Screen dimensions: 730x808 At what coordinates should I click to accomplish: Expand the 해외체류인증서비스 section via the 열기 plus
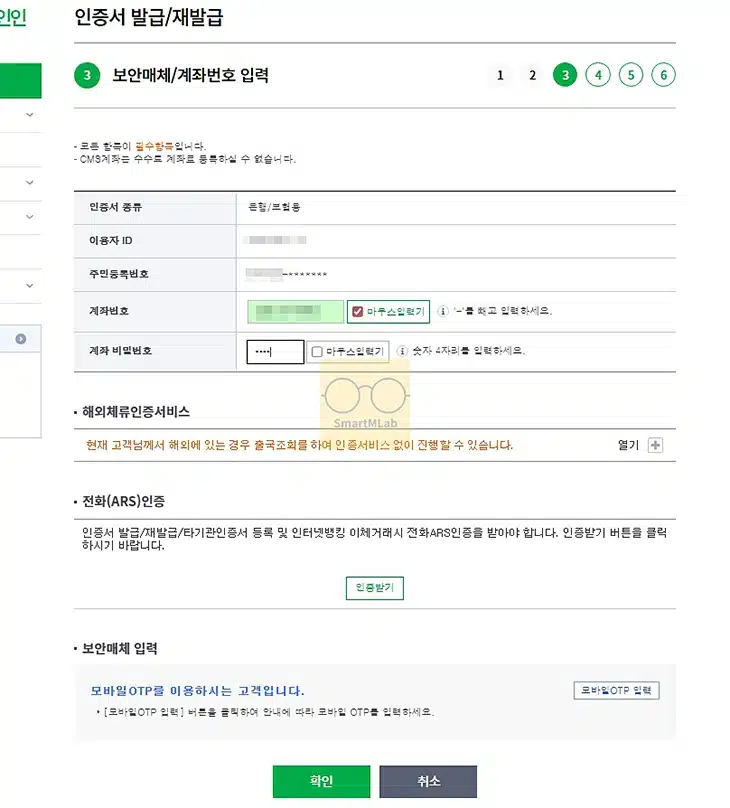655,444
